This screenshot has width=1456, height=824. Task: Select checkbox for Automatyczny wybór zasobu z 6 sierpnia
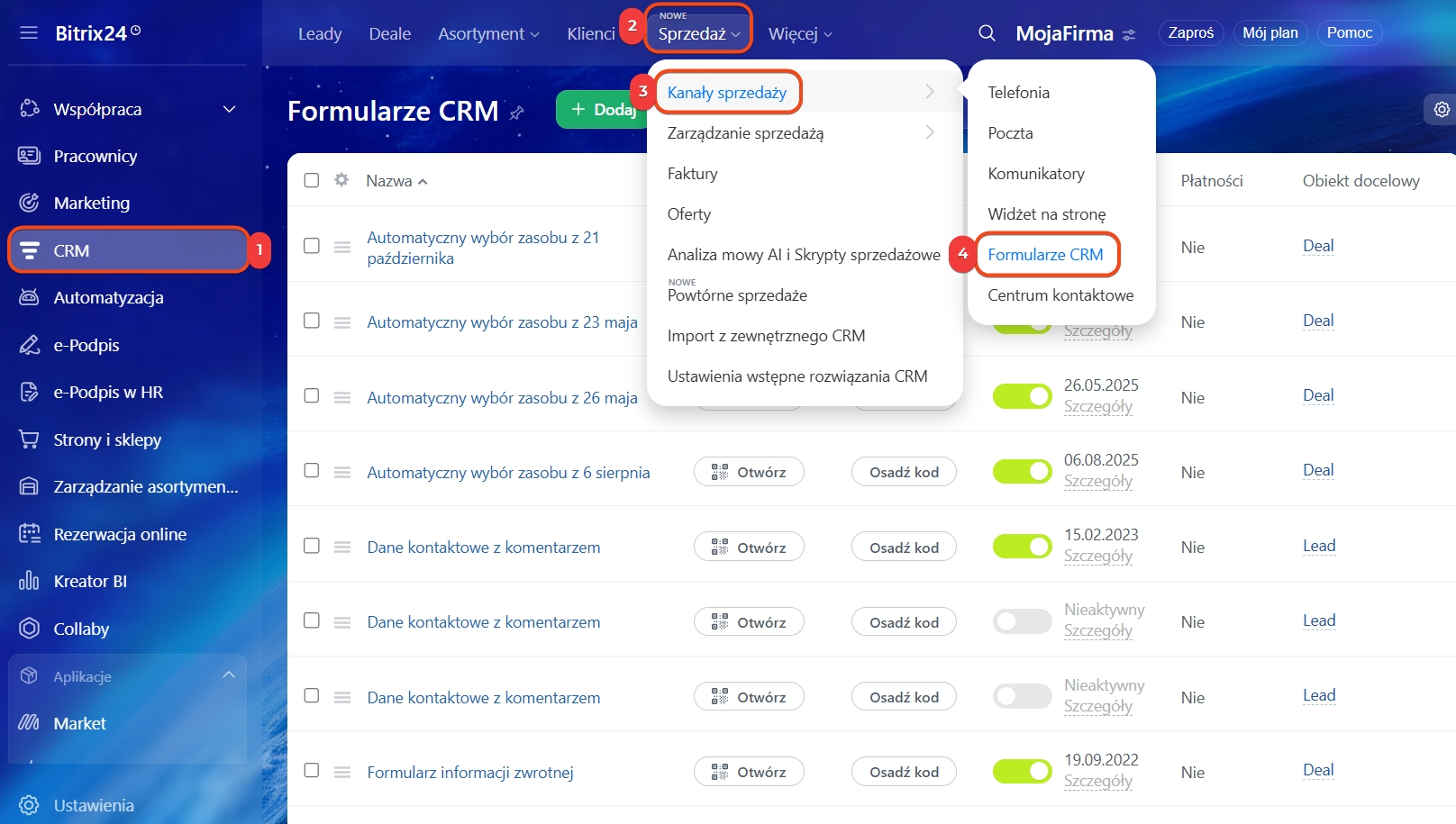[312, 470]
